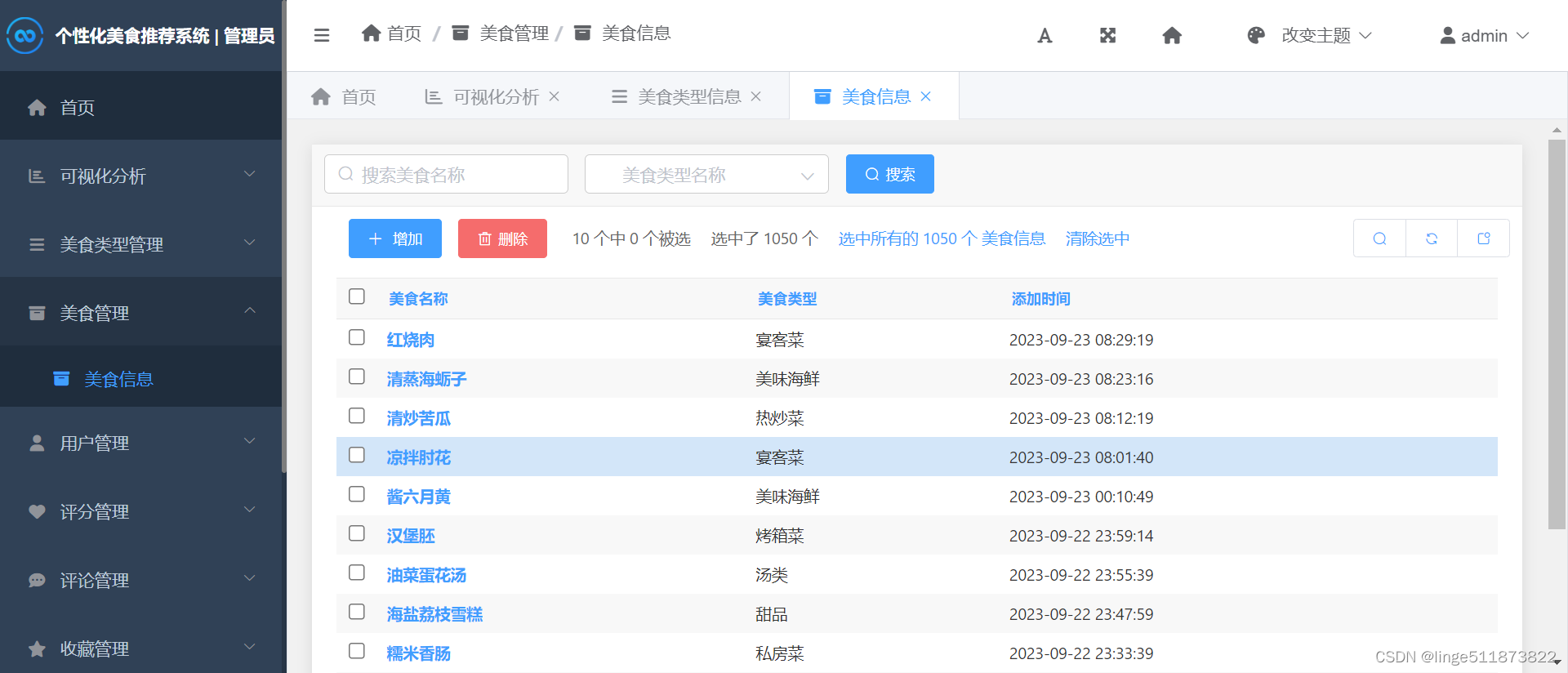Collapse the 美食管理 sidebar menu
This screenshot has height=673, width=1568.
pyautogui.click(x=250, y=311)
